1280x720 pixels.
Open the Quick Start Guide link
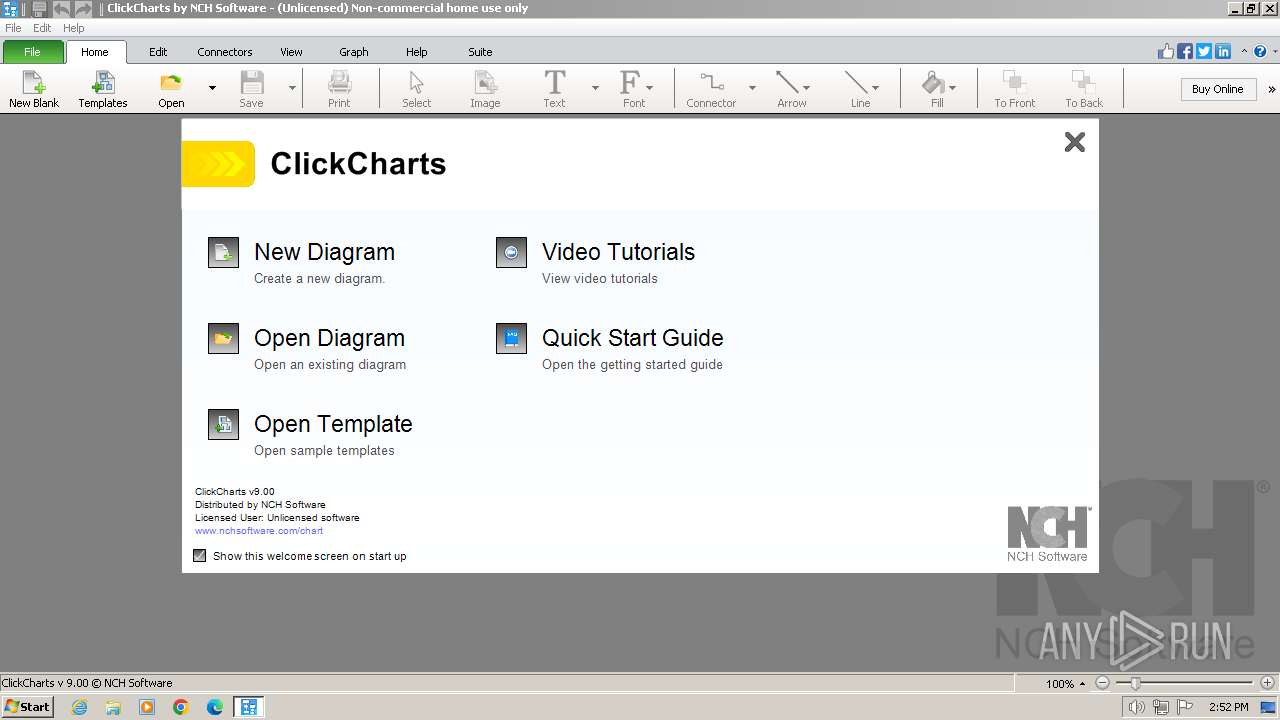632,338
